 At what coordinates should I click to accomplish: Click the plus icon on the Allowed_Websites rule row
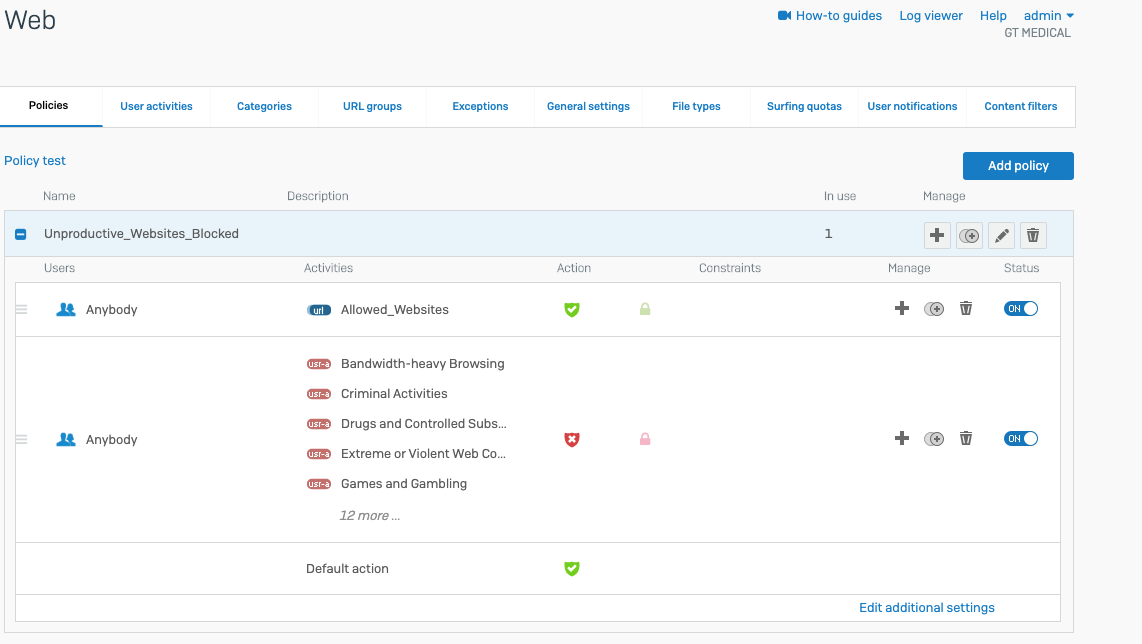(902, 309)
